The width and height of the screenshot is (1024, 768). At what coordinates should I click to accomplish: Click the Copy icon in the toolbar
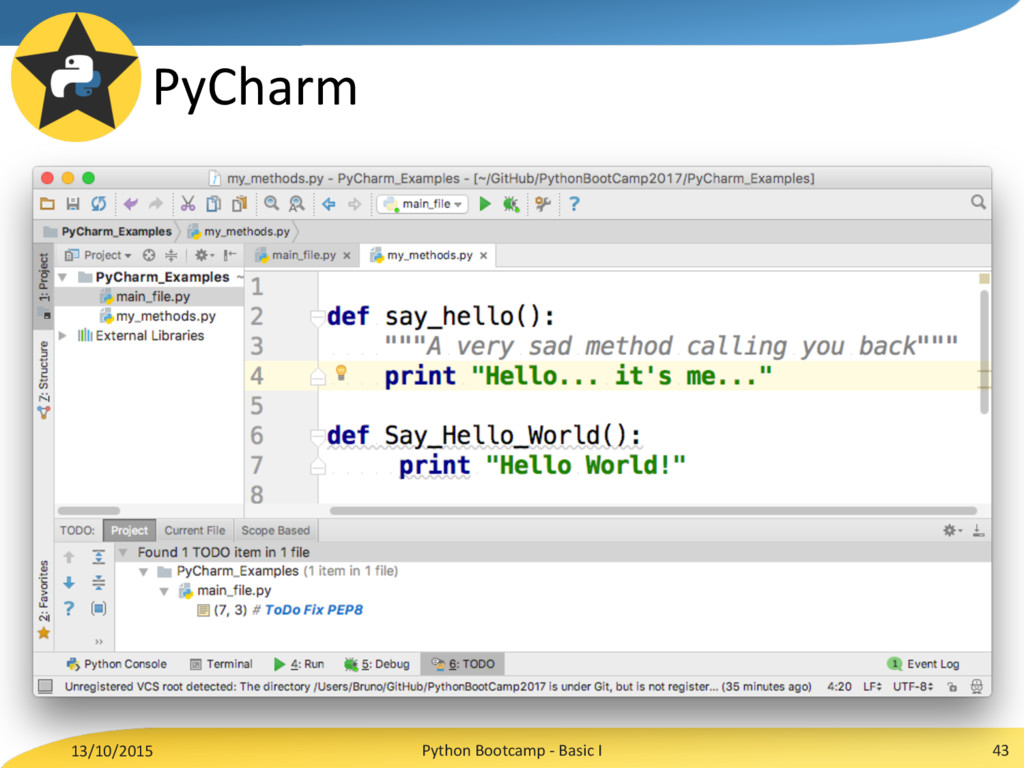[214, 204]
